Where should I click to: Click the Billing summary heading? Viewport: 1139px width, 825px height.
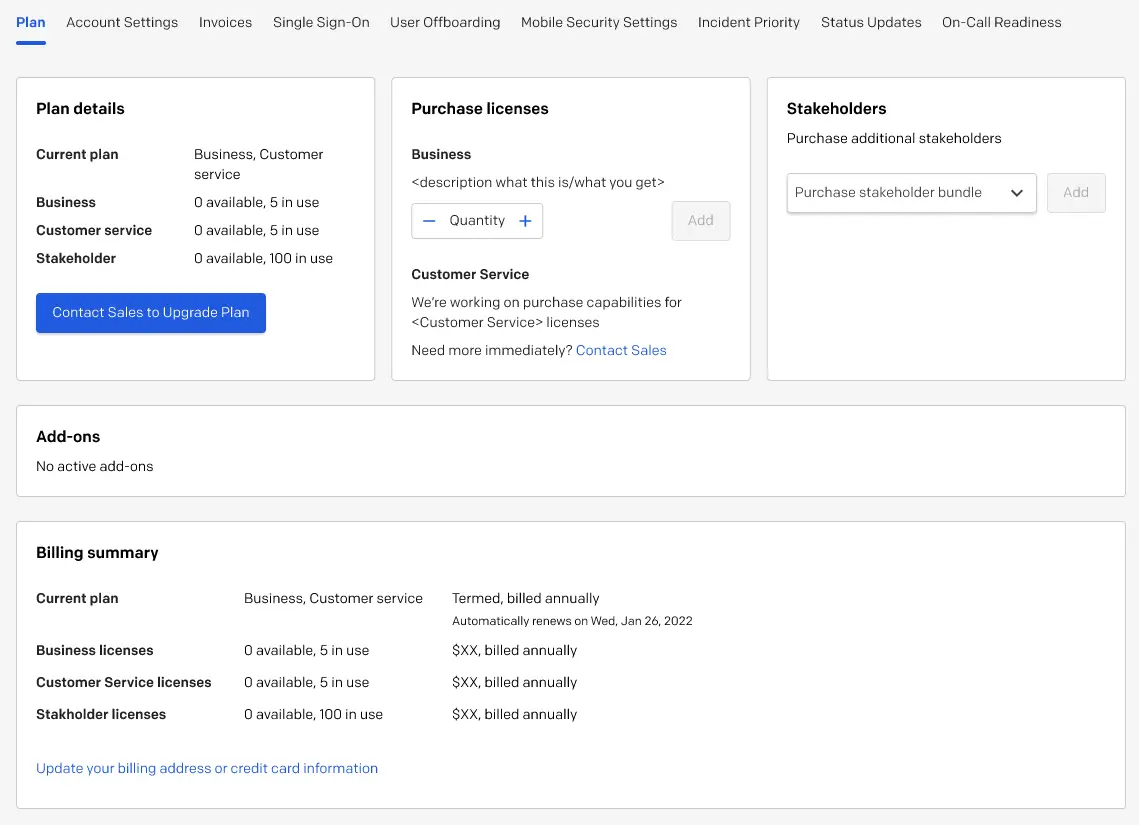tap(97, 553)
